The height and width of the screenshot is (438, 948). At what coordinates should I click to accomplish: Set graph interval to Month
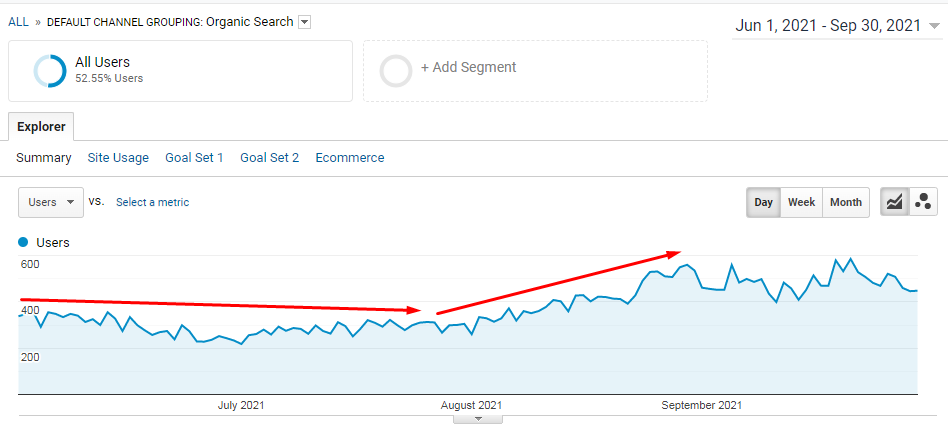(x=845, y=202)
